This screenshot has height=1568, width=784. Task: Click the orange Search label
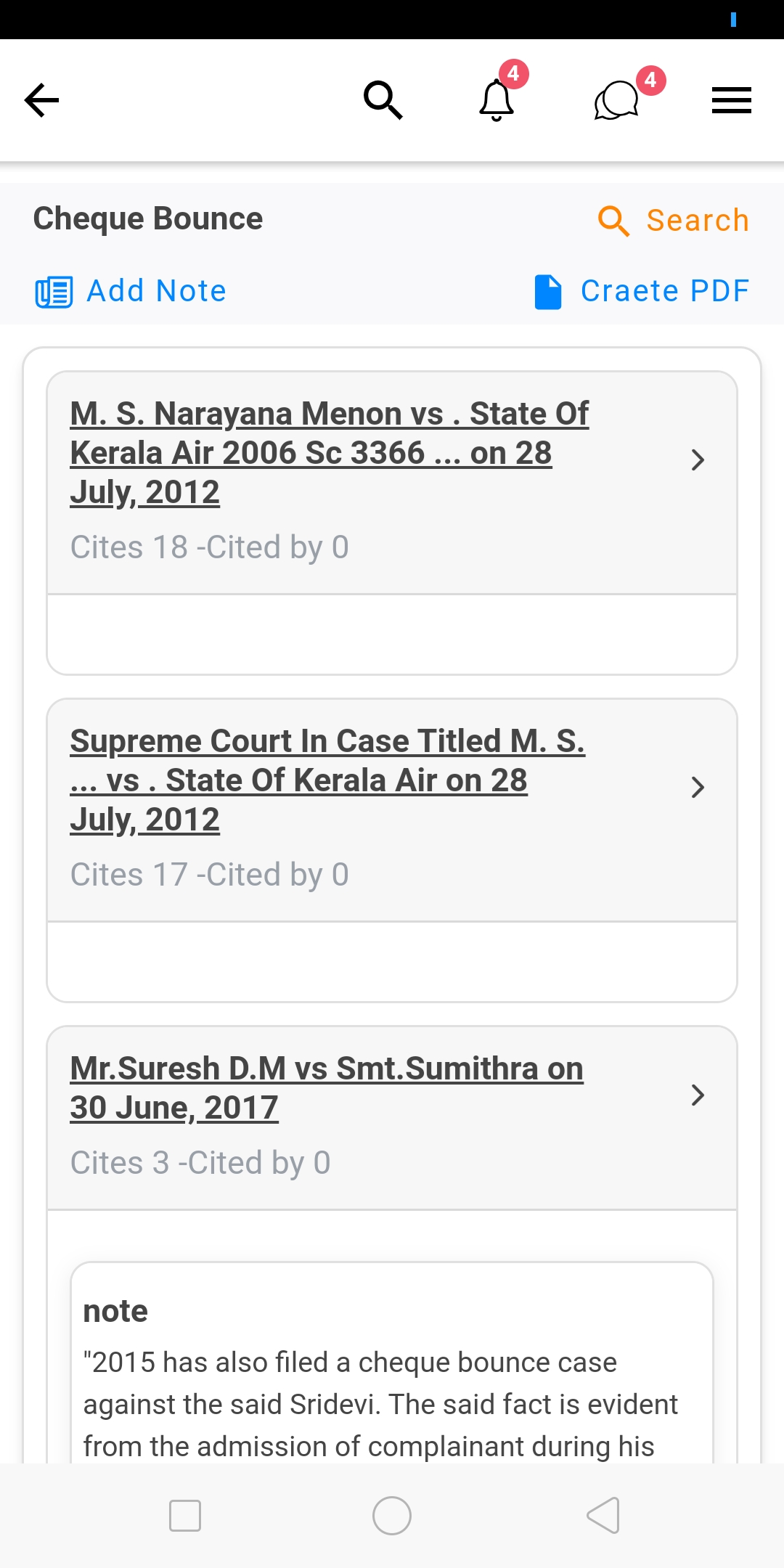(698, 221)
